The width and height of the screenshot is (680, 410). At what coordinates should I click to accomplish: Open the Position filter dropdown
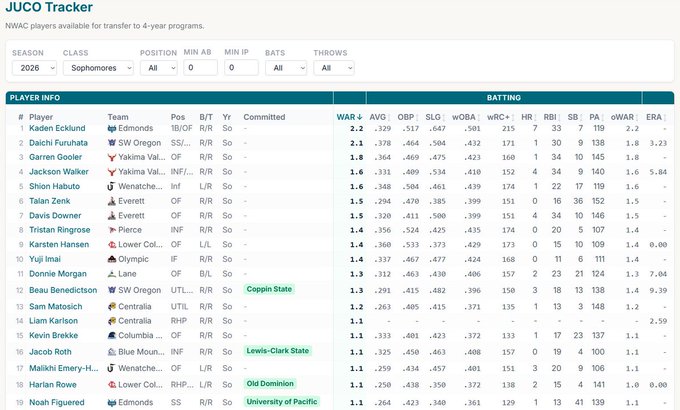(159, 68)
